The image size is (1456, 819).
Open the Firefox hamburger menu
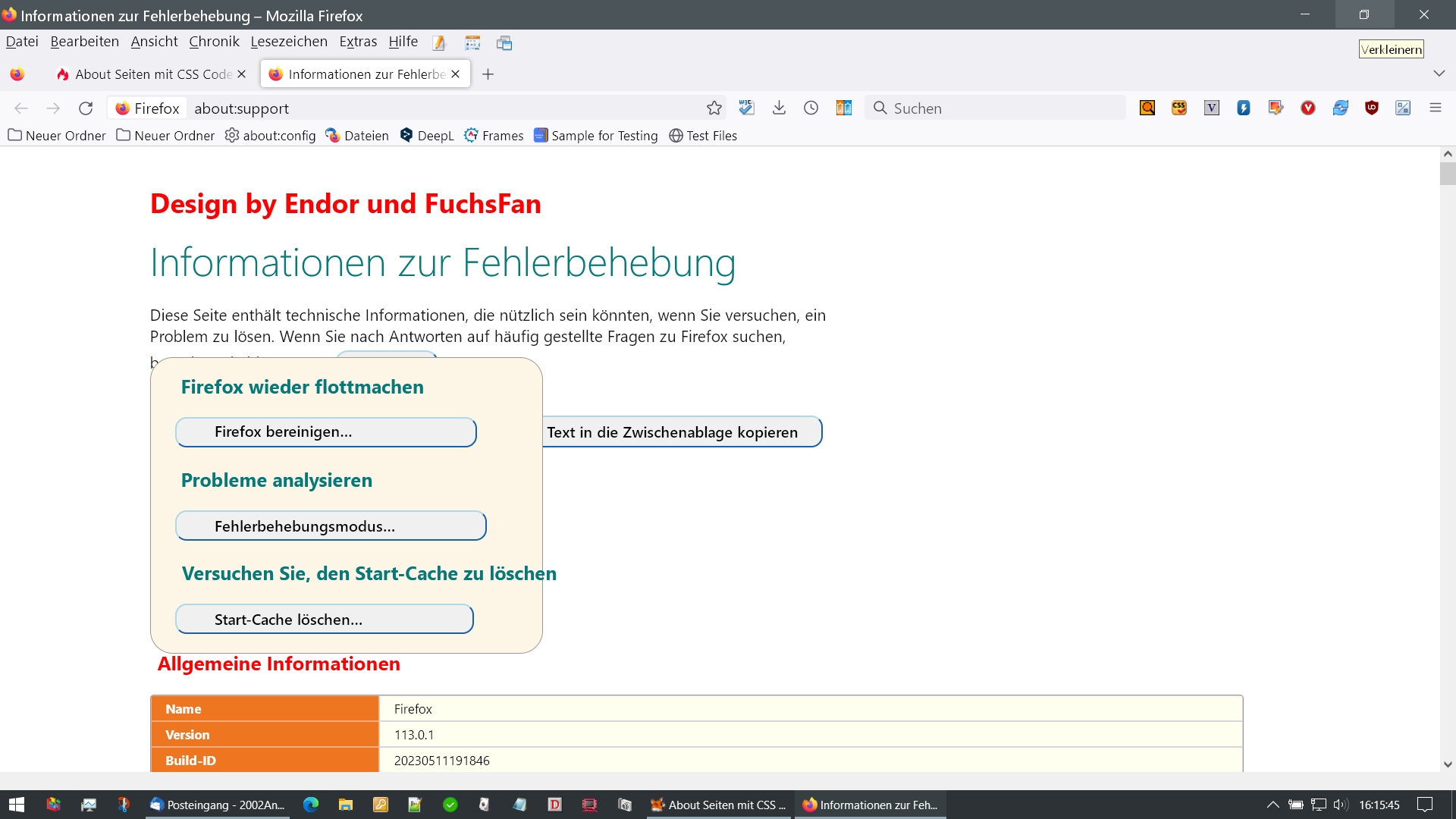(1435, 108)
